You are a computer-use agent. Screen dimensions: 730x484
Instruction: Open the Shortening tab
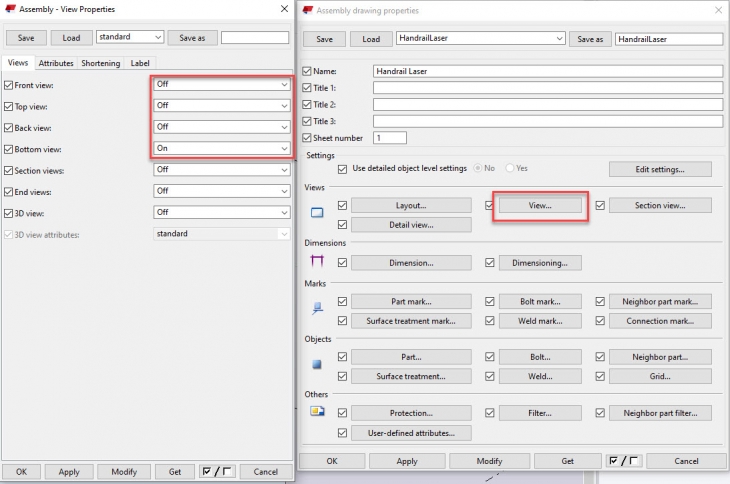point(101,63)
